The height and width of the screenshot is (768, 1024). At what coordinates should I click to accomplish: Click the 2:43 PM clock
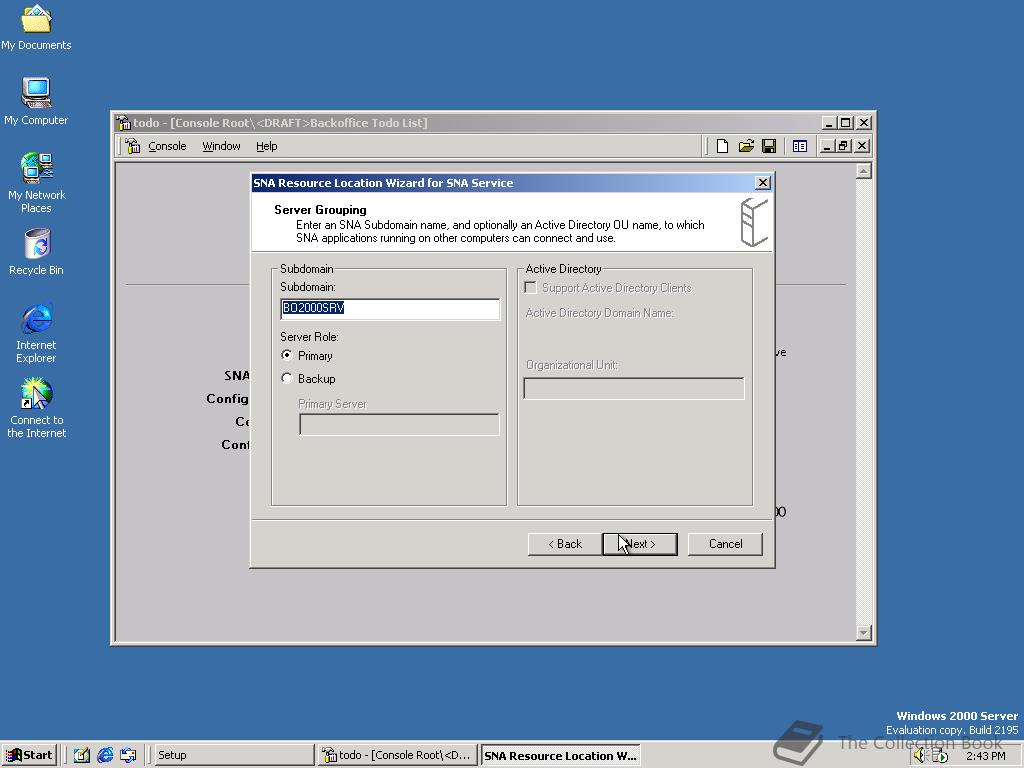[985, 756]
